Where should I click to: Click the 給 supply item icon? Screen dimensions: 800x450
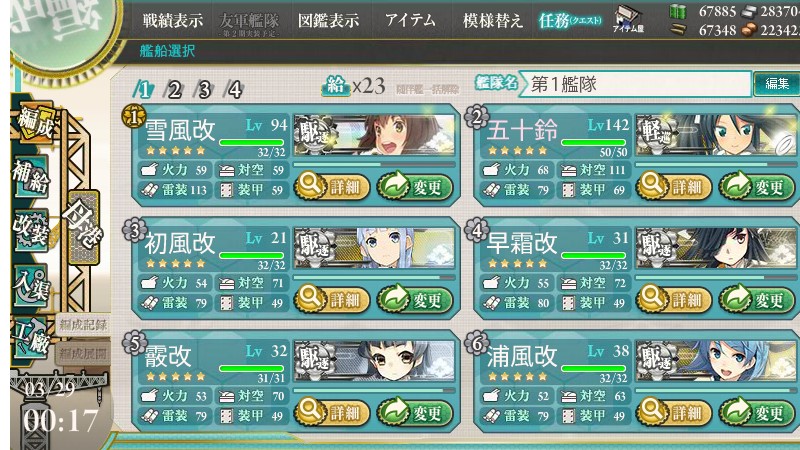(335, 85)
